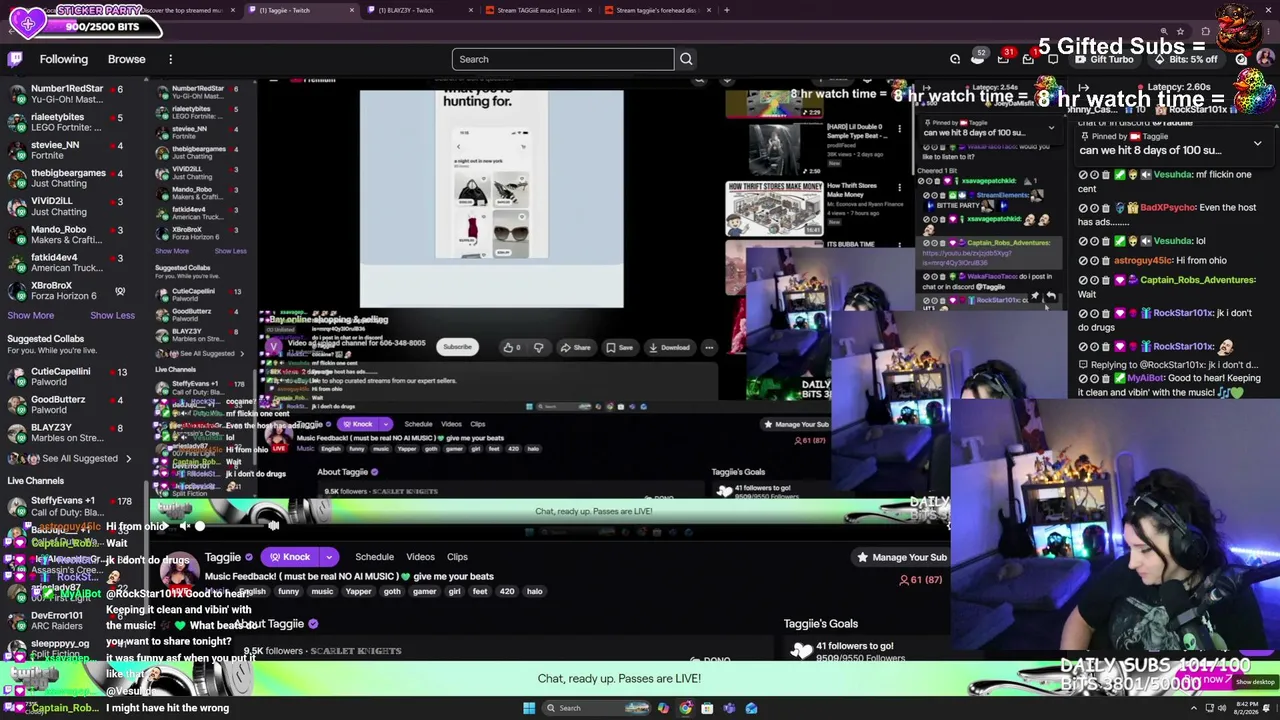Viewport: 1280px width, 720px height.
Task: Click the goth stream tag
Action: coord(392,592)
